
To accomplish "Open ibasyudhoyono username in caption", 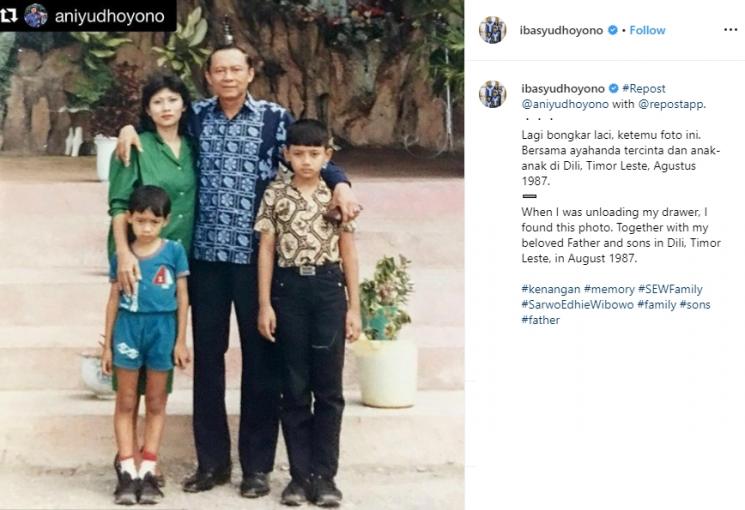I will pyautogui.click(x=563, y=89).
